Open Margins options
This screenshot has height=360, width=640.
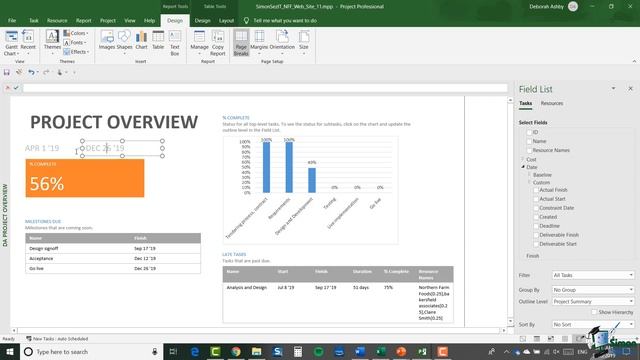[259, 43]
